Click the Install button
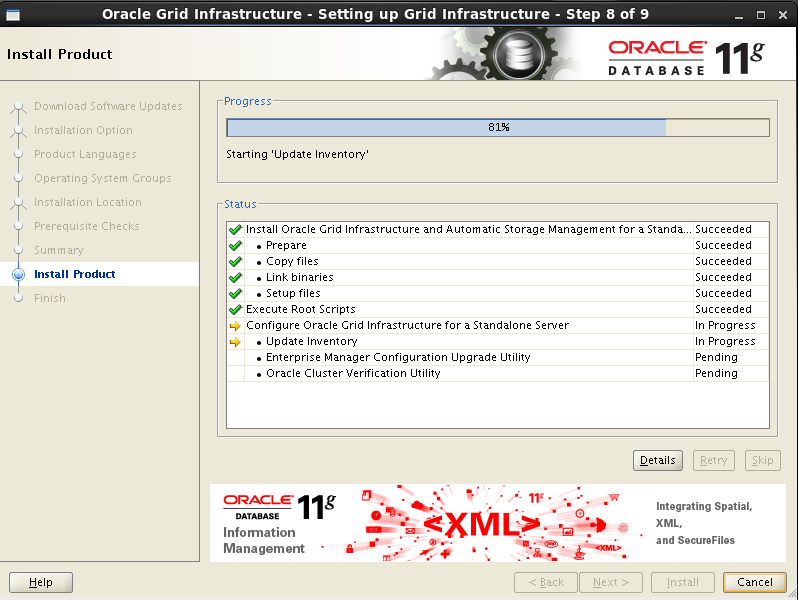Viewport: 798px width, 600px height. [682, 582]
